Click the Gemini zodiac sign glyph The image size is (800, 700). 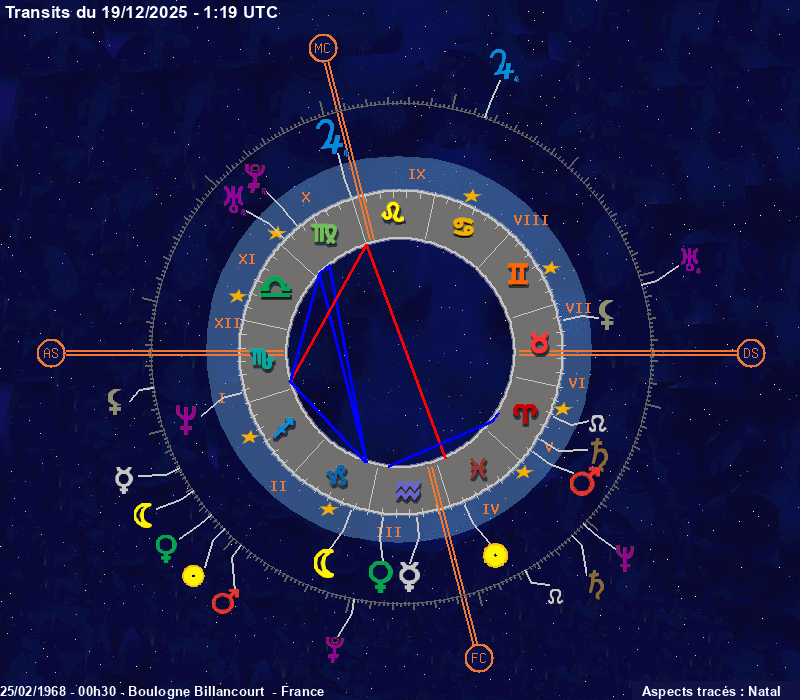517,274
